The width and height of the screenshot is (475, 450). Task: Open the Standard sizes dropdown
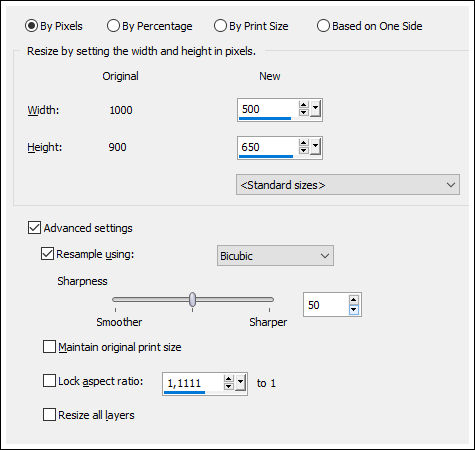pos(348,184)
